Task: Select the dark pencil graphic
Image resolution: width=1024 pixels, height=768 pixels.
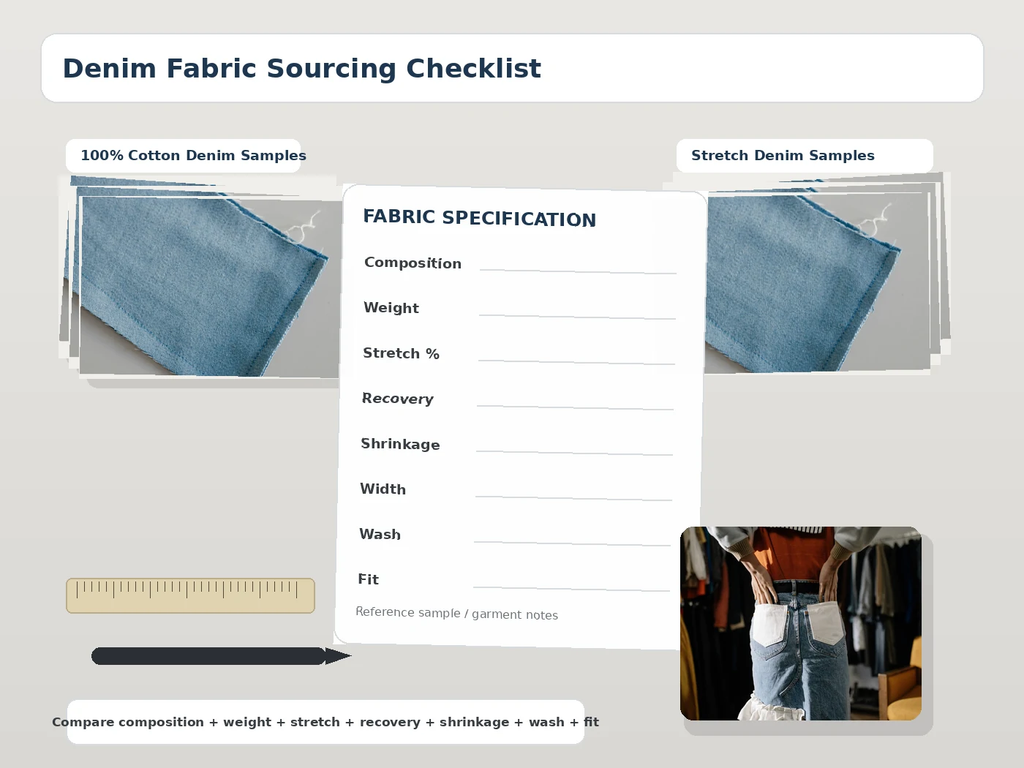Action: pyautogui.click(x=221, y=656)
